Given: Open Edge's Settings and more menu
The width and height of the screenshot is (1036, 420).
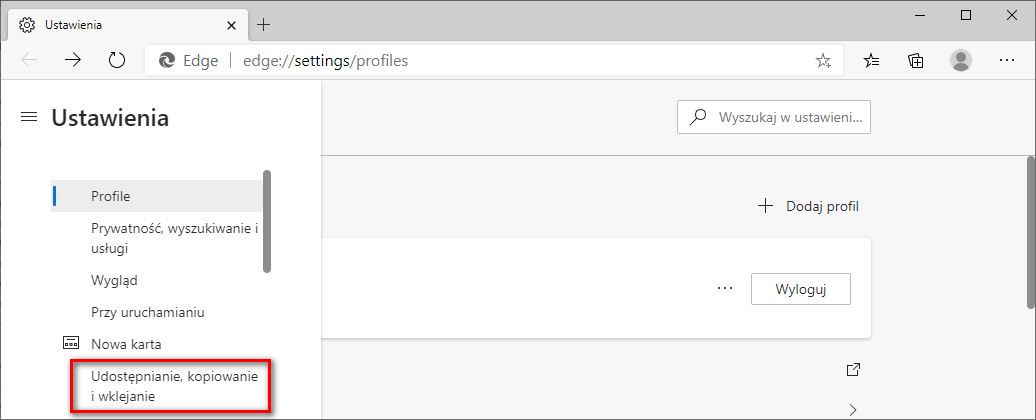Looking at the screenshot, I should tap(1007, 60).
